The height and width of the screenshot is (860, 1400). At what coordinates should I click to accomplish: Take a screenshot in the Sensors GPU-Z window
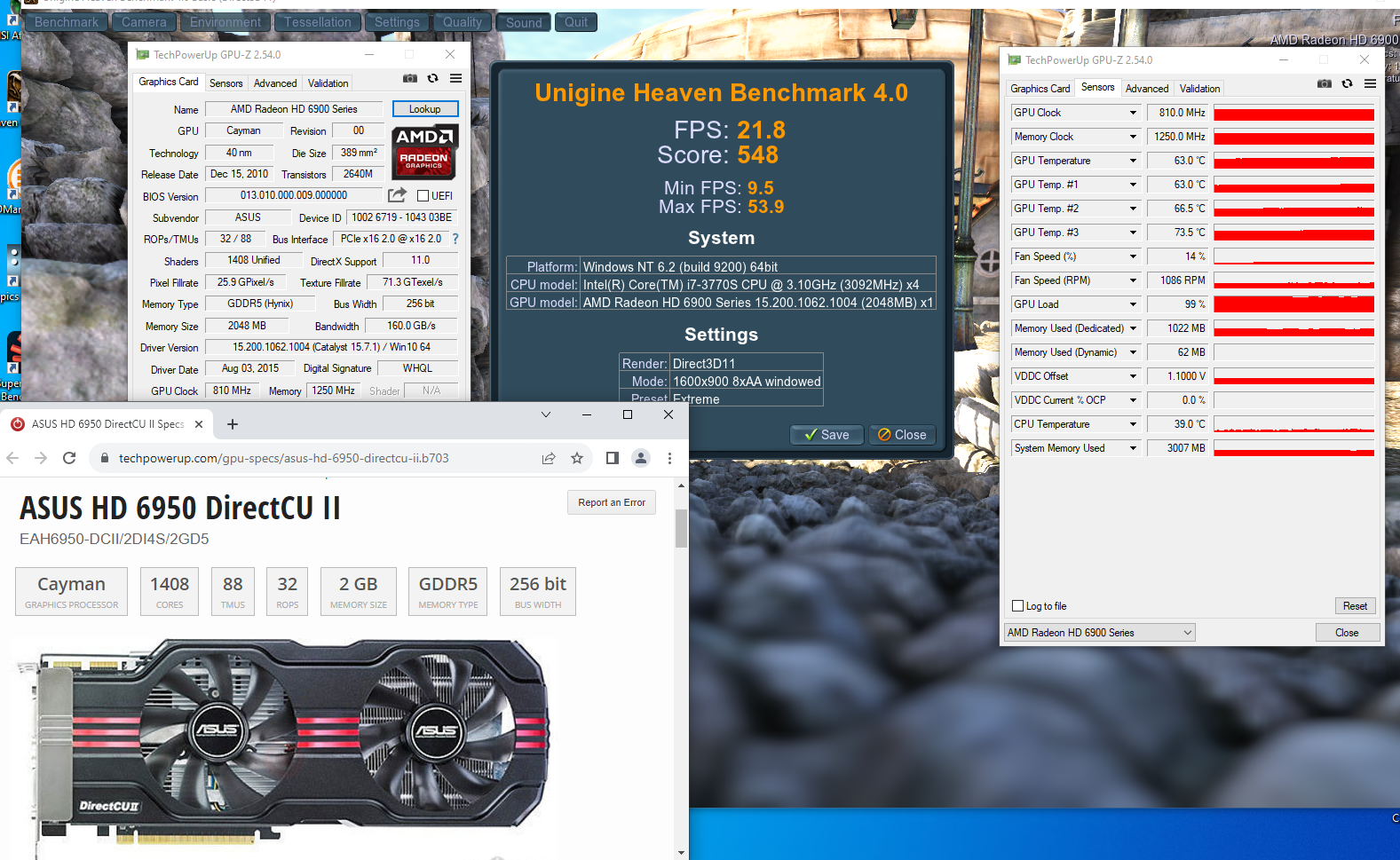[1325, 83]
